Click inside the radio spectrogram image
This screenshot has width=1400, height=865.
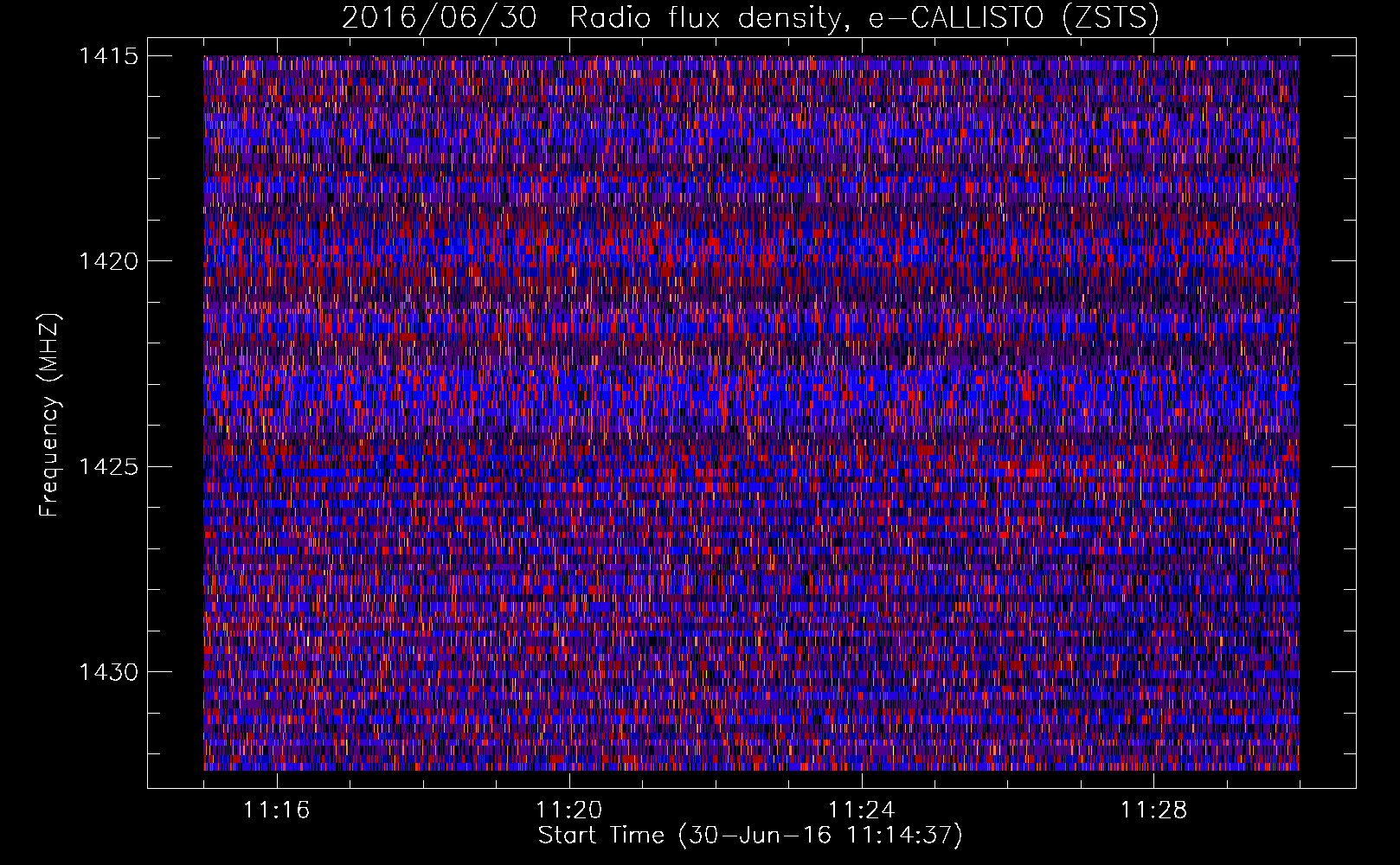click(751, 413)
